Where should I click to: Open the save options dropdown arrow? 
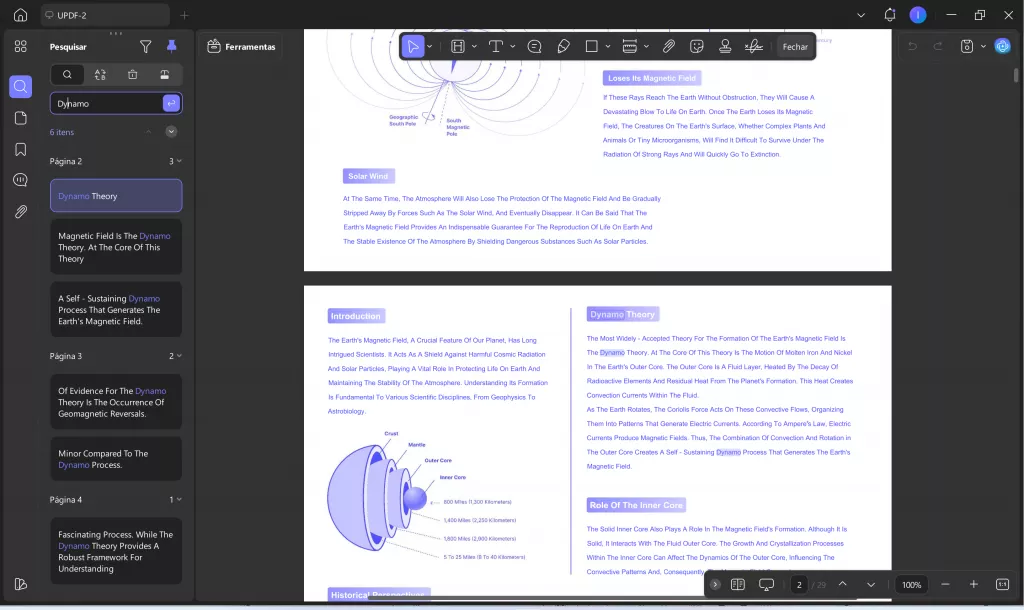[x=983, y=46]
